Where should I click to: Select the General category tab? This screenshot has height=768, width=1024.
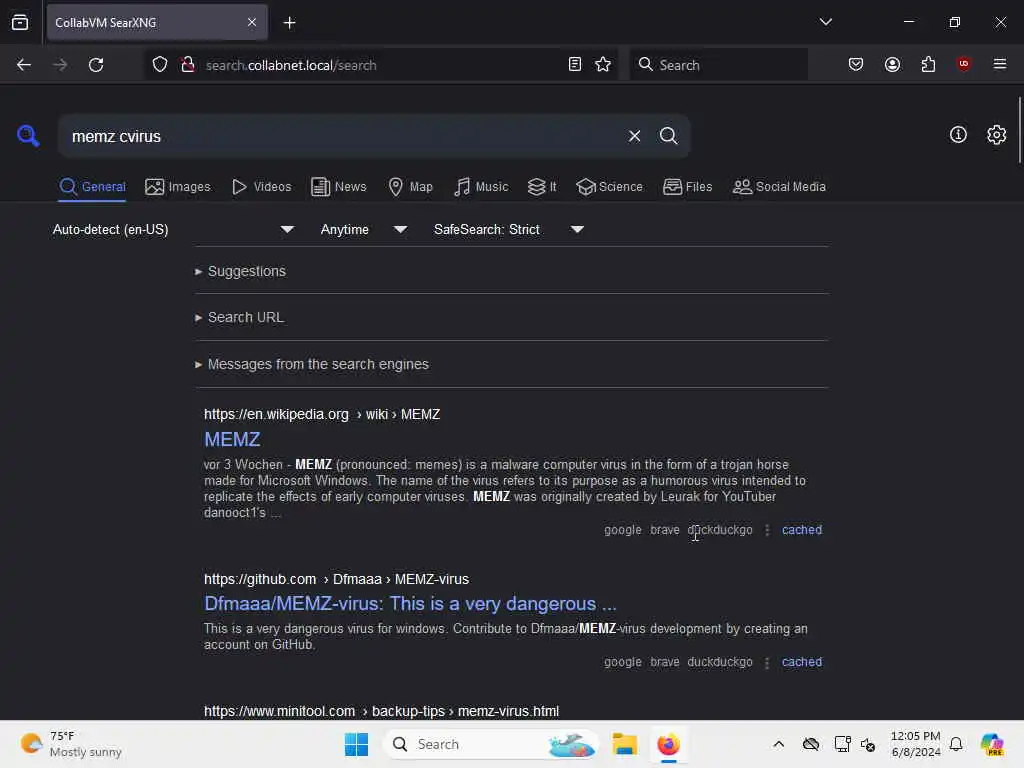(92, 187)
